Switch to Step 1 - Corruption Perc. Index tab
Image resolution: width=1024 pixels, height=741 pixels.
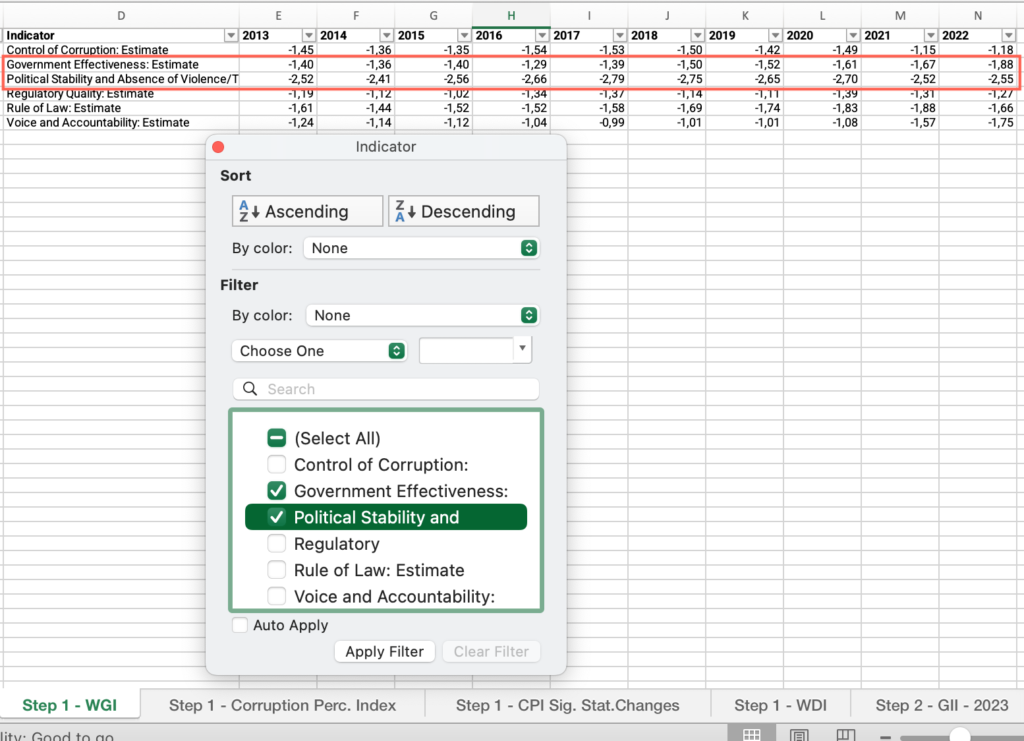282,705
